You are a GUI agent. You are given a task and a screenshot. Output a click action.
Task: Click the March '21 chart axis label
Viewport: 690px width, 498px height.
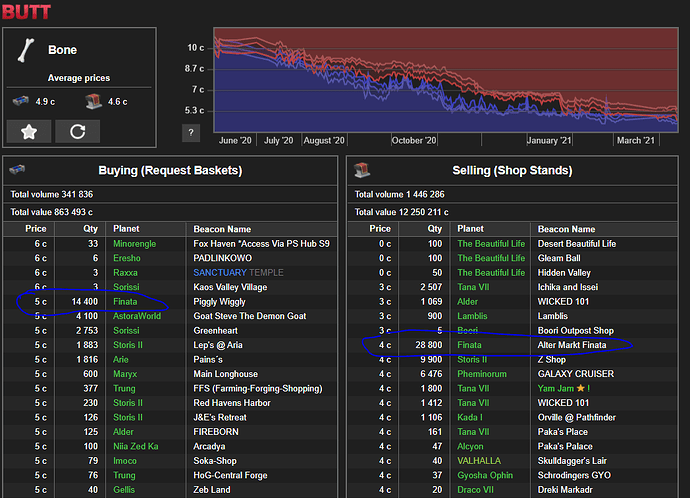(x=635, y=140)
